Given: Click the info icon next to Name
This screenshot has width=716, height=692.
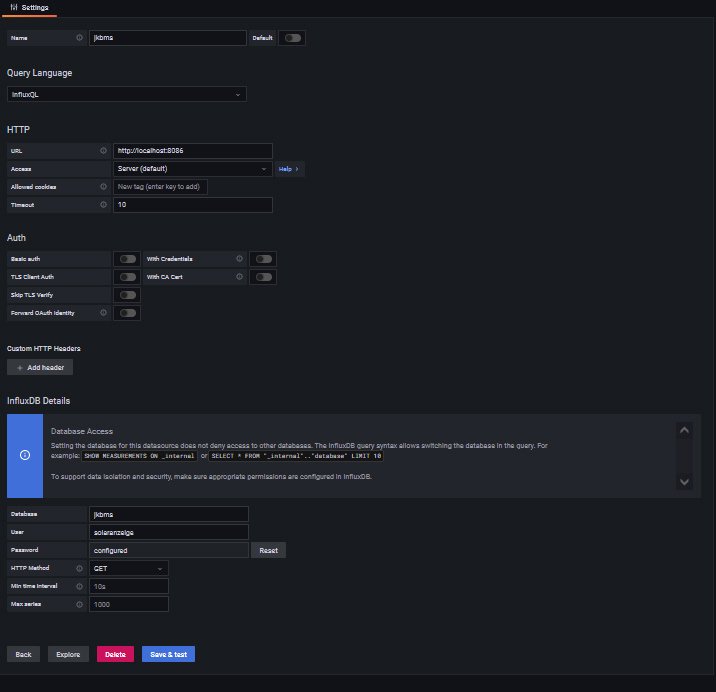Looking at the screenshot, I should 80,38.
